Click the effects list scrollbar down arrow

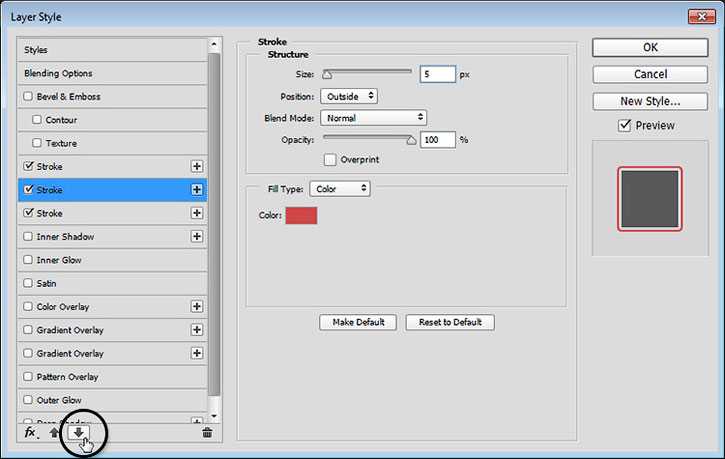pos(214,416)
